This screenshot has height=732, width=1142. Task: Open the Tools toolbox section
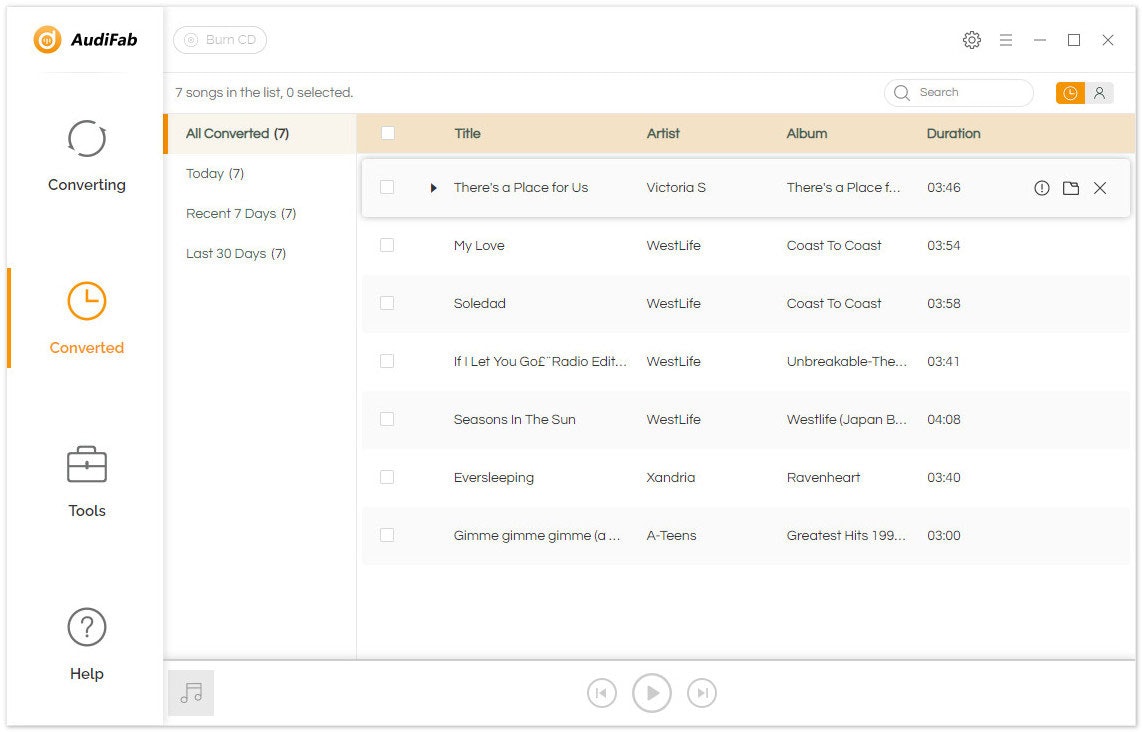pos(87,481)
